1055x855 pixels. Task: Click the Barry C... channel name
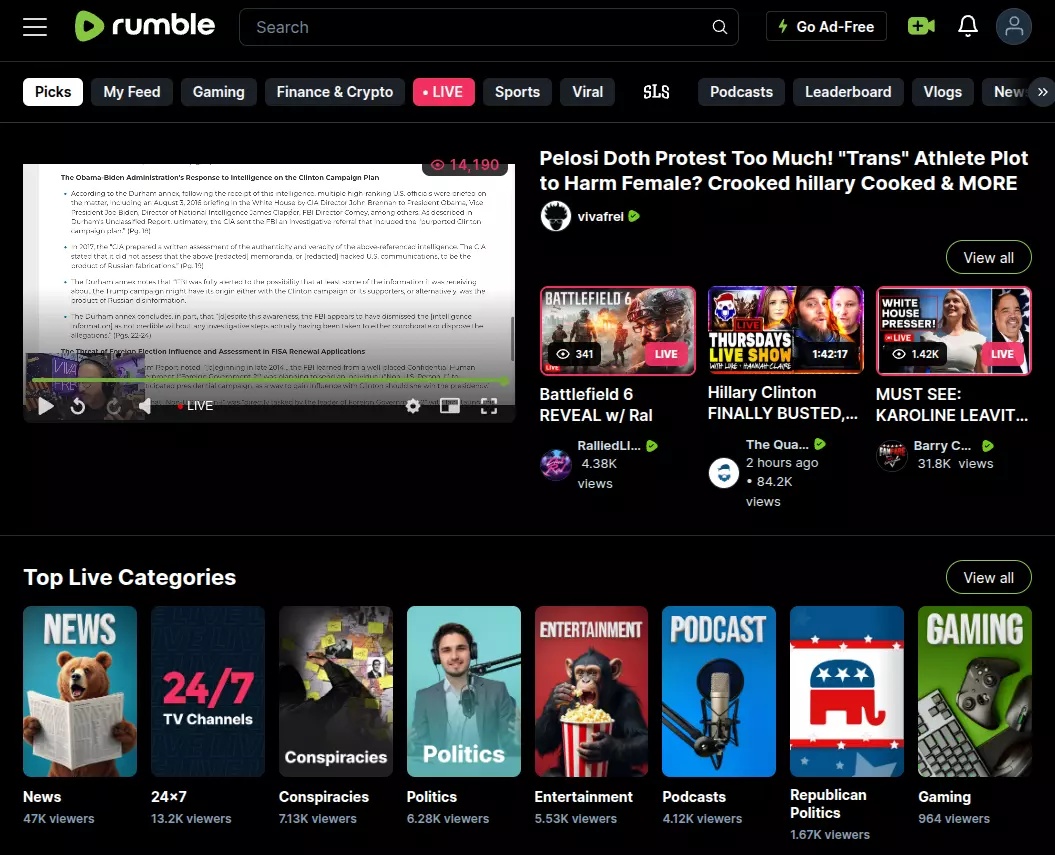pos(942,445)
